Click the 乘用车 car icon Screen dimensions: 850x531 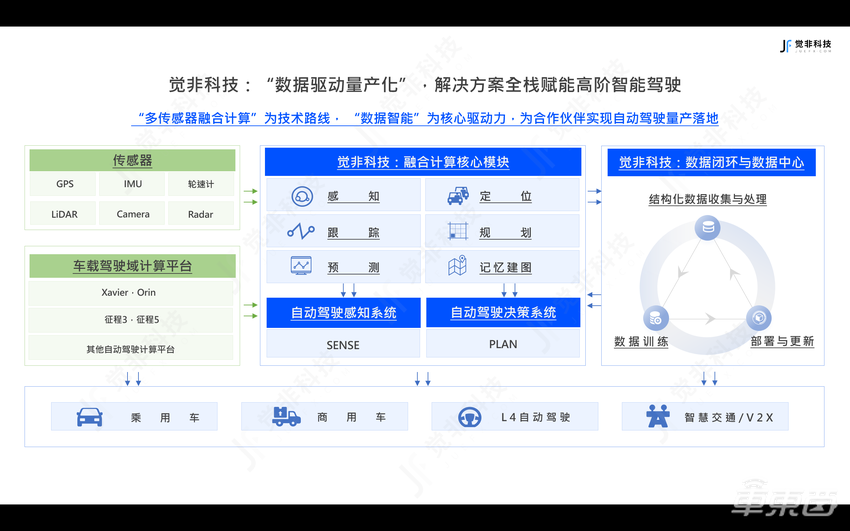pos(90,417)
